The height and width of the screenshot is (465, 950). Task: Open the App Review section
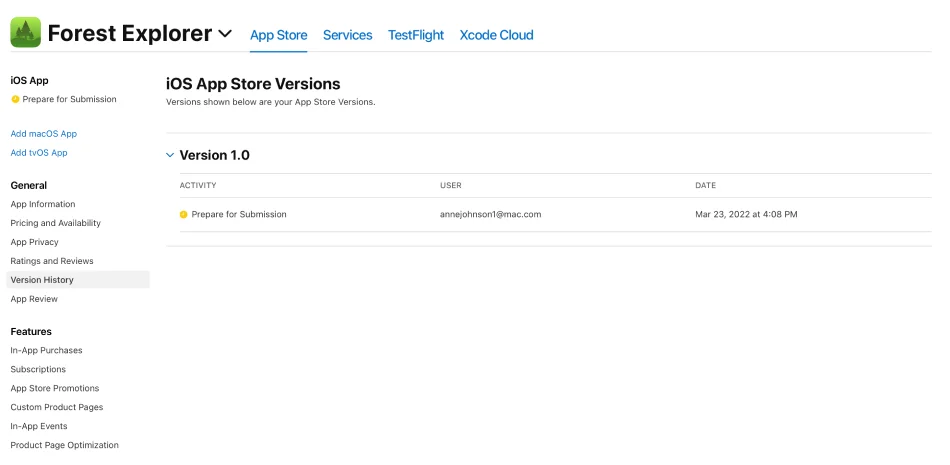tap(34, 299)
